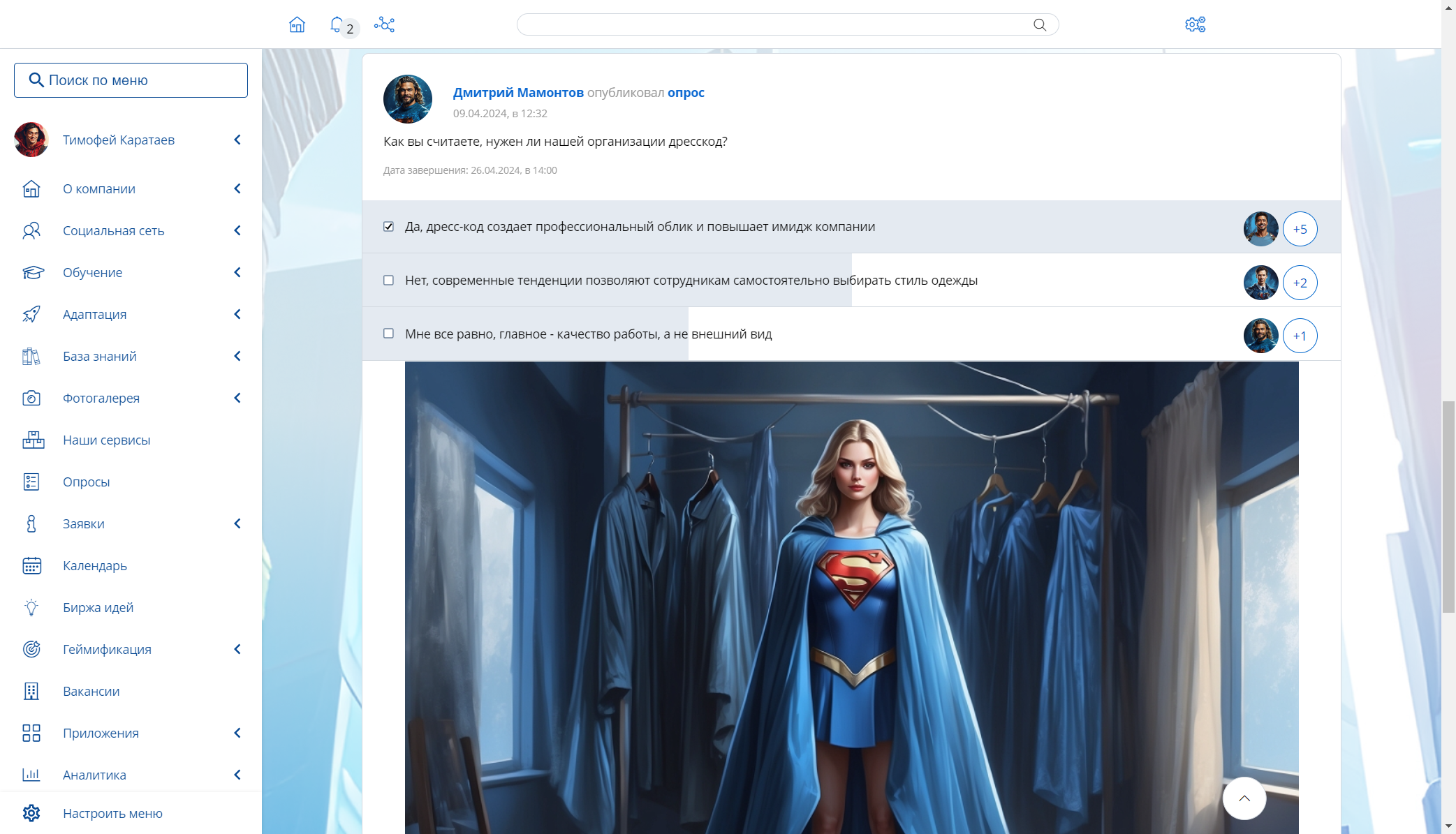Screen dimensions: 1456x834
Task: Expand the Социальная сеть submenu chevron
Action: [237, 230]
